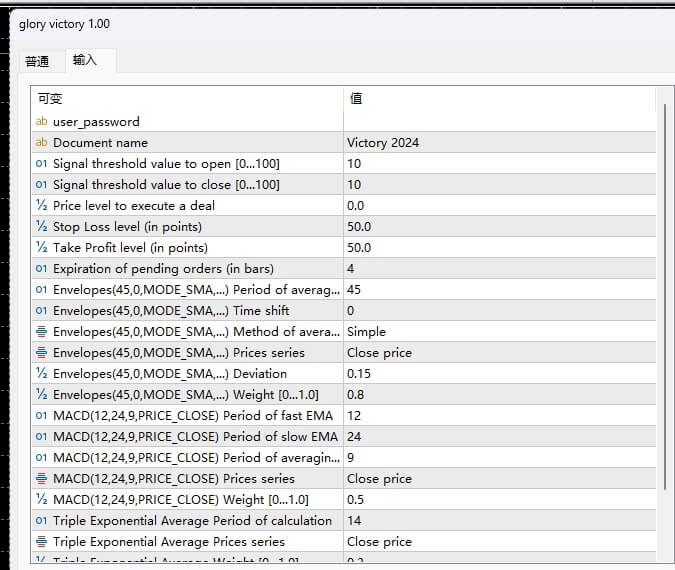Image resolution: width=675 pixels, height=570 pixels.
Task: Click the empty user_password value field
Action: [498, 121]
